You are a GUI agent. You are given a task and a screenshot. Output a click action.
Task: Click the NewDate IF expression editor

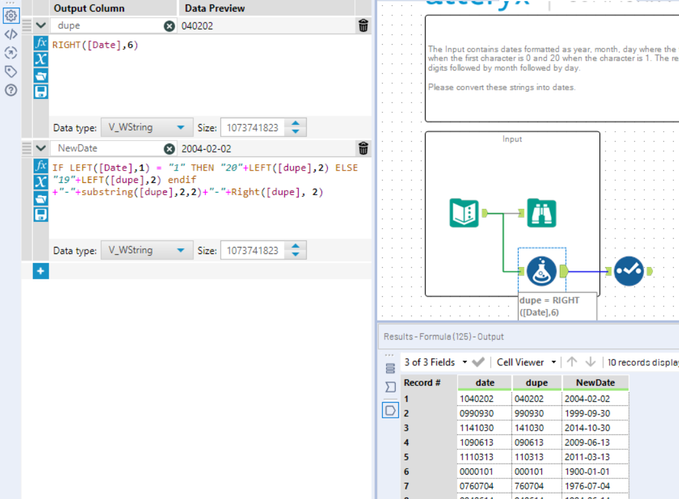coord(210,198)
